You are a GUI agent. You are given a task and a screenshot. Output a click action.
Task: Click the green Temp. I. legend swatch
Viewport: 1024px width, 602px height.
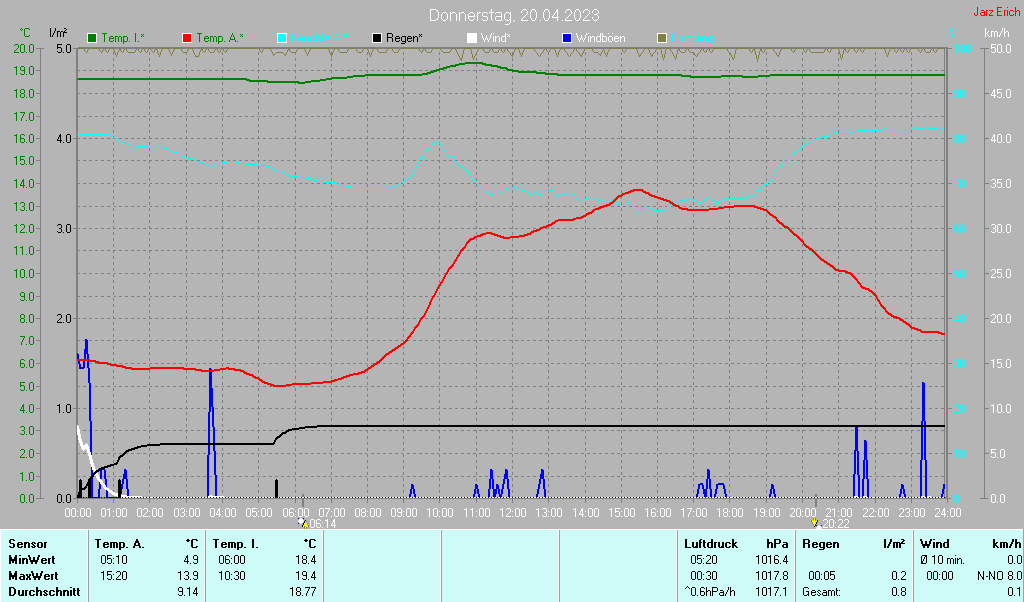click(92, 39)
